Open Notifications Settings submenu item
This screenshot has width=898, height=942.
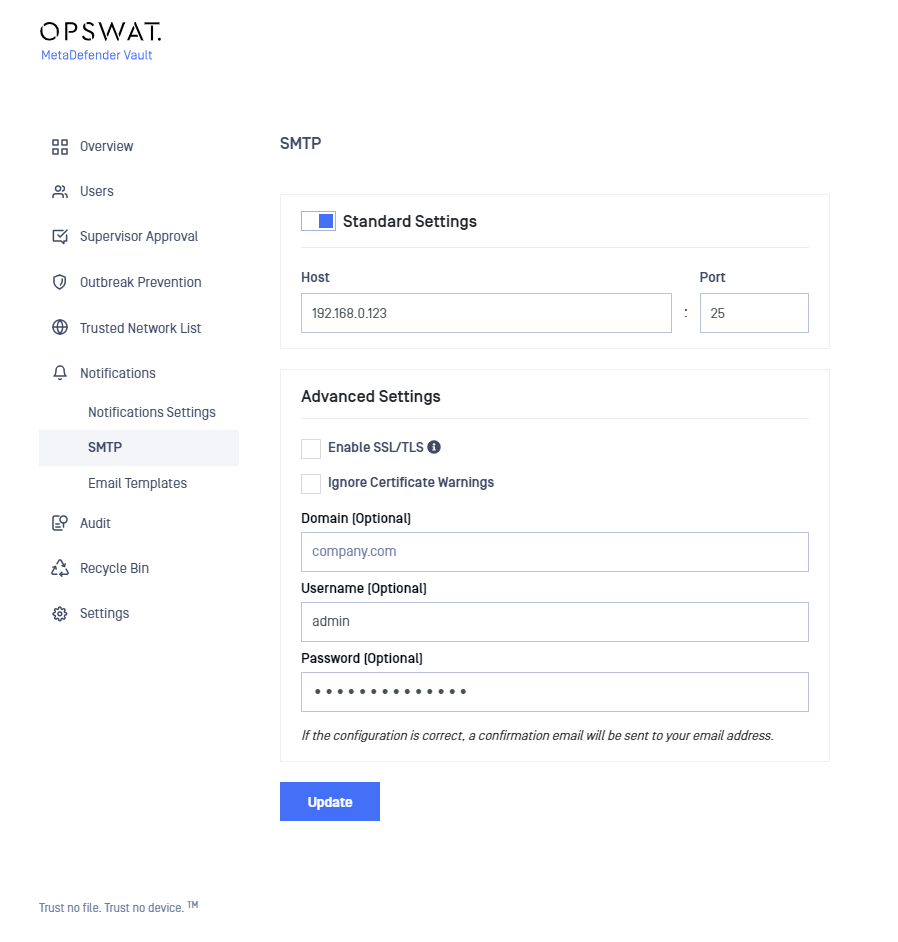click(x=151, y=412)
